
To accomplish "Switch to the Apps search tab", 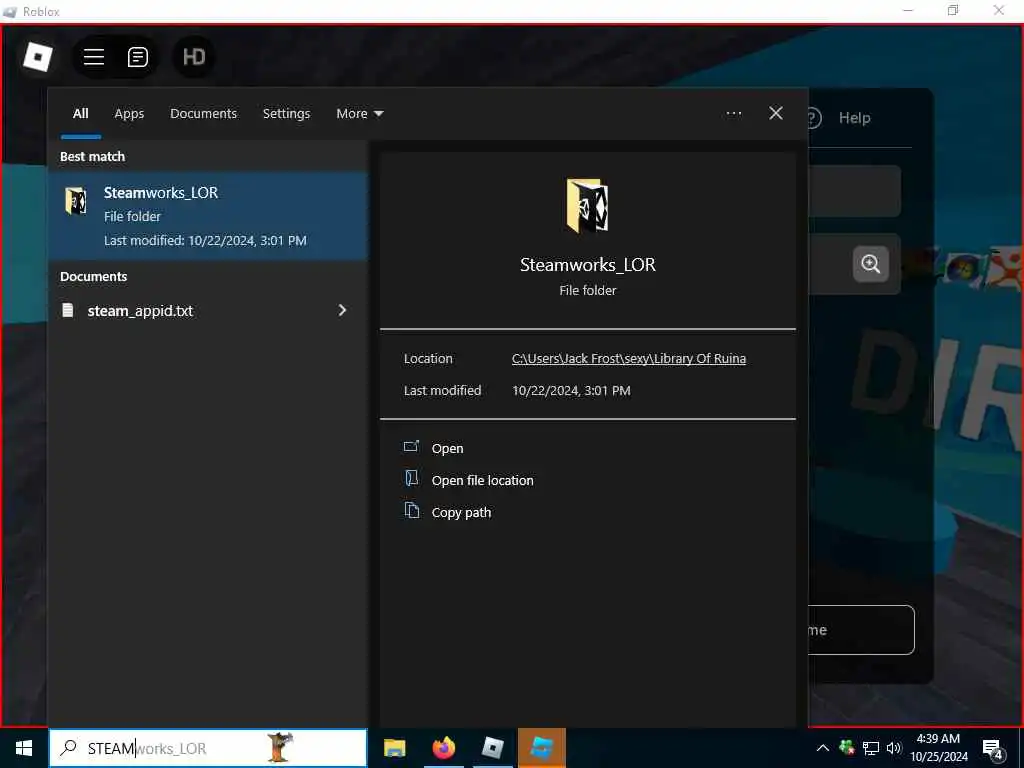I will [x=129, y=114].
